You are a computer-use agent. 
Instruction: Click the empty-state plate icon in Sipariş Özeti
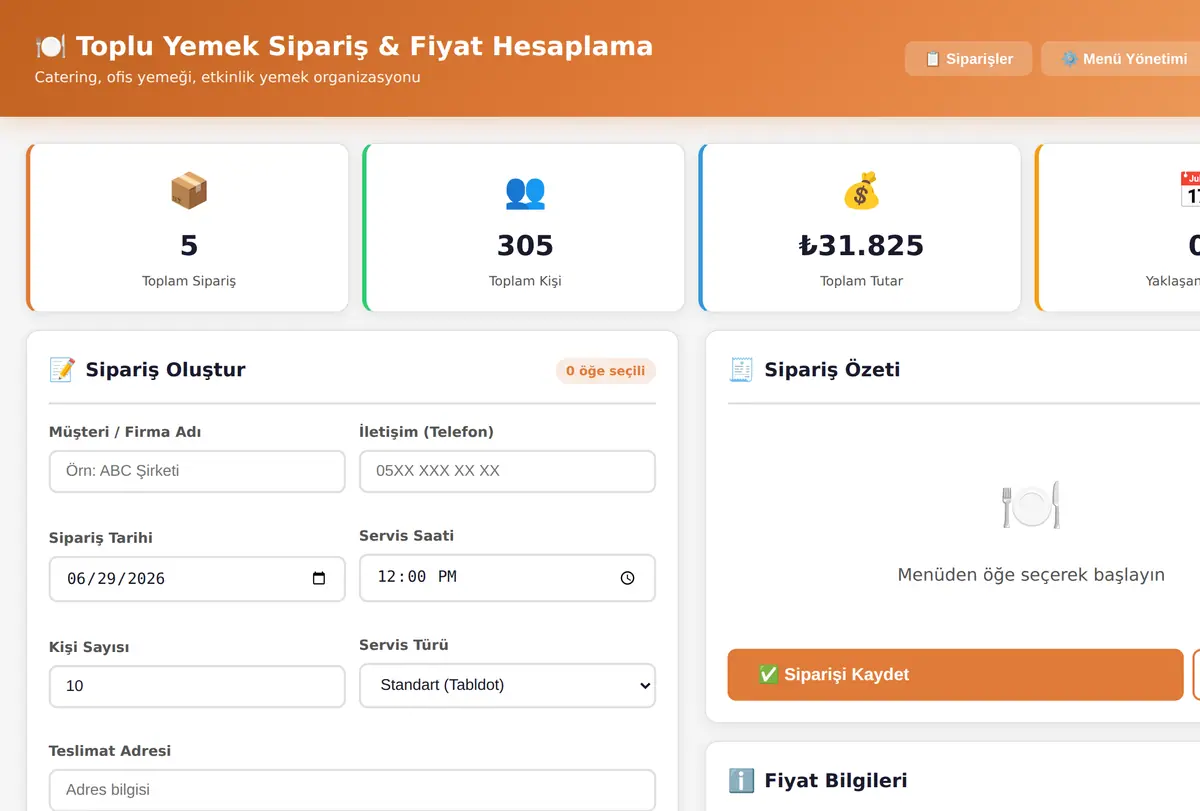click(x=1031, y=505)
